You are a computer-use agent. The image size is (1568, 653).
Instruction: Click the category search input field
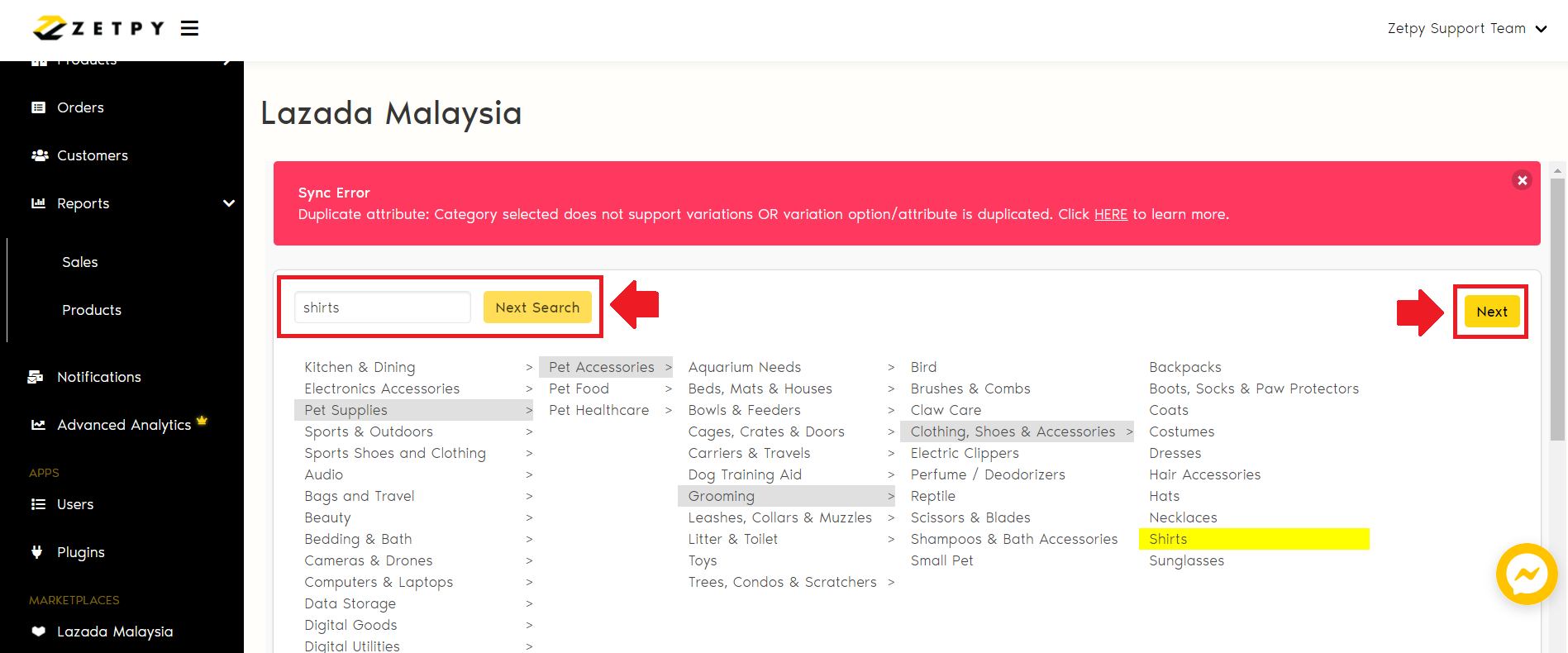point(383,307)
